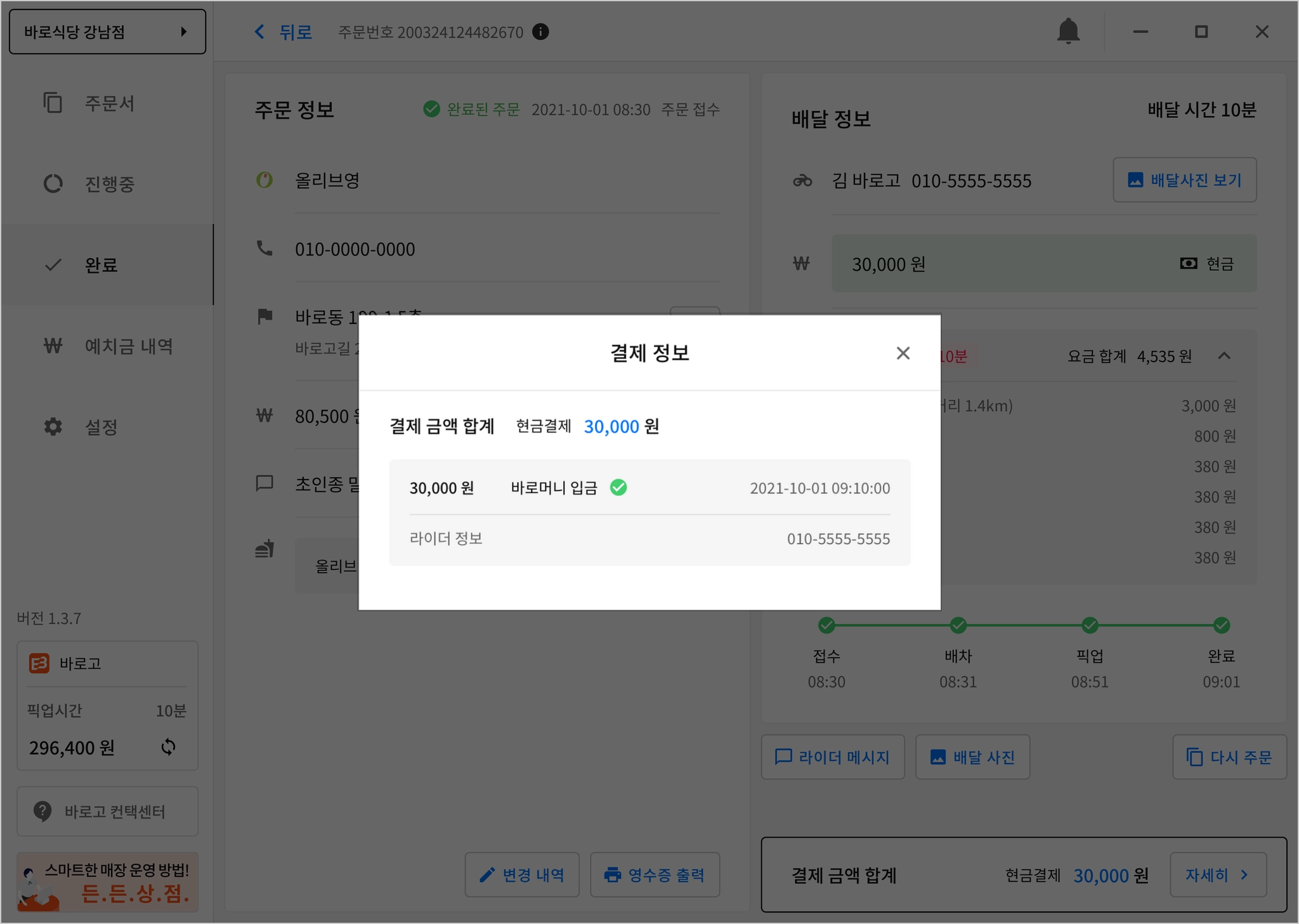Click the 픽업 step marker on the timeline
Image resolution: width=1299 pixels, height=924 pixels.
point(1090,626)
